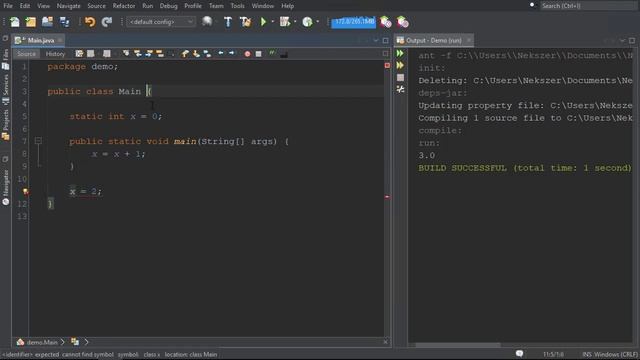Click Find Previous Occurrence editor icon
Screen dimensions: 640x360
[138, 54]
